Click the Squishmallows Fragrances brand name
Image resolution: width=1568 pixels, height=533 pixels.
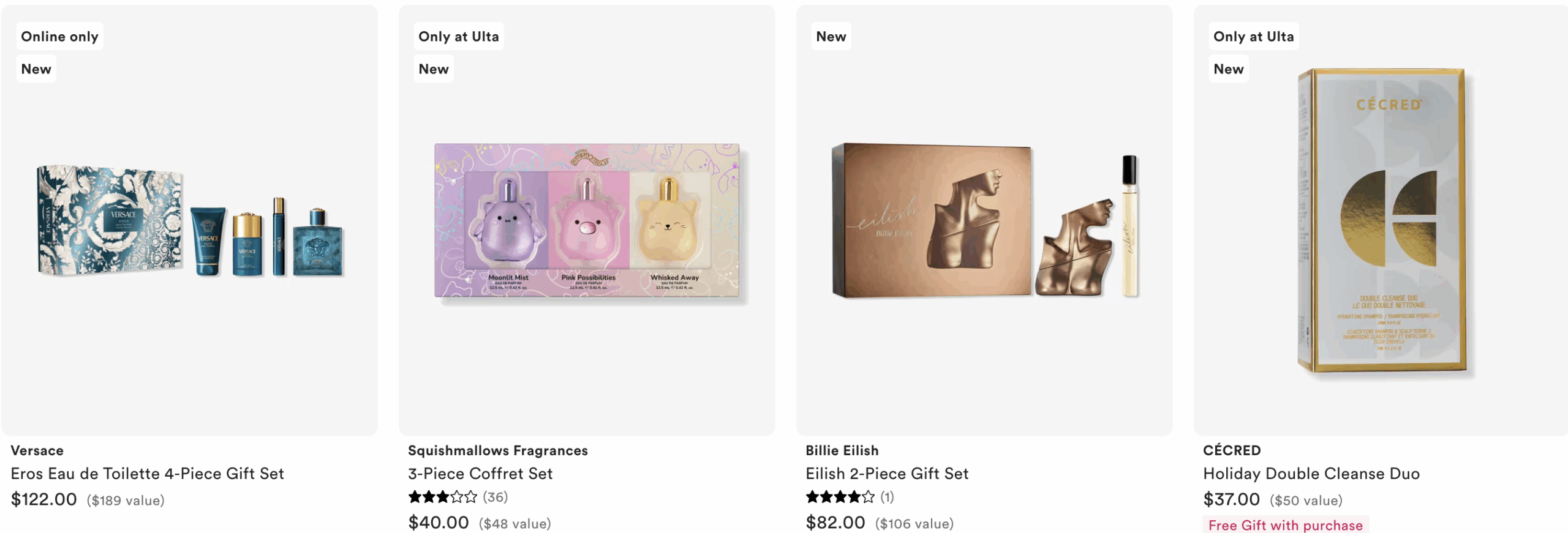[497, 450]
